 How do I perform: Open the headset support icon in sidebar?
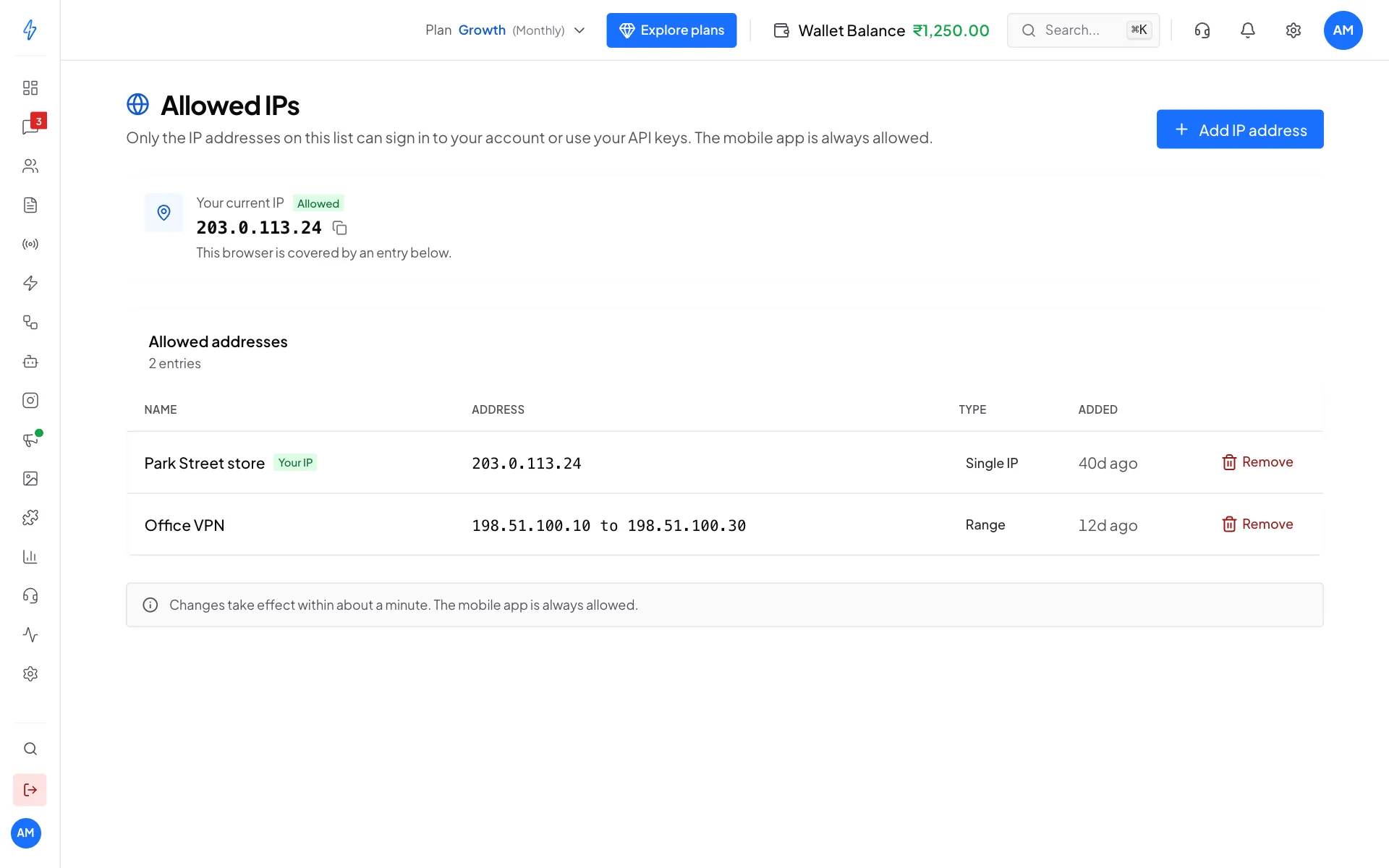click(x=30, y=596)
